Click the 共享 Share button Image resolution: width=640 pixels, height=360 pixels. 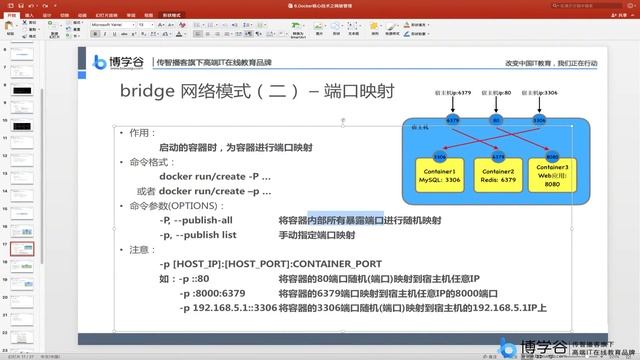(x=619, y=15)
